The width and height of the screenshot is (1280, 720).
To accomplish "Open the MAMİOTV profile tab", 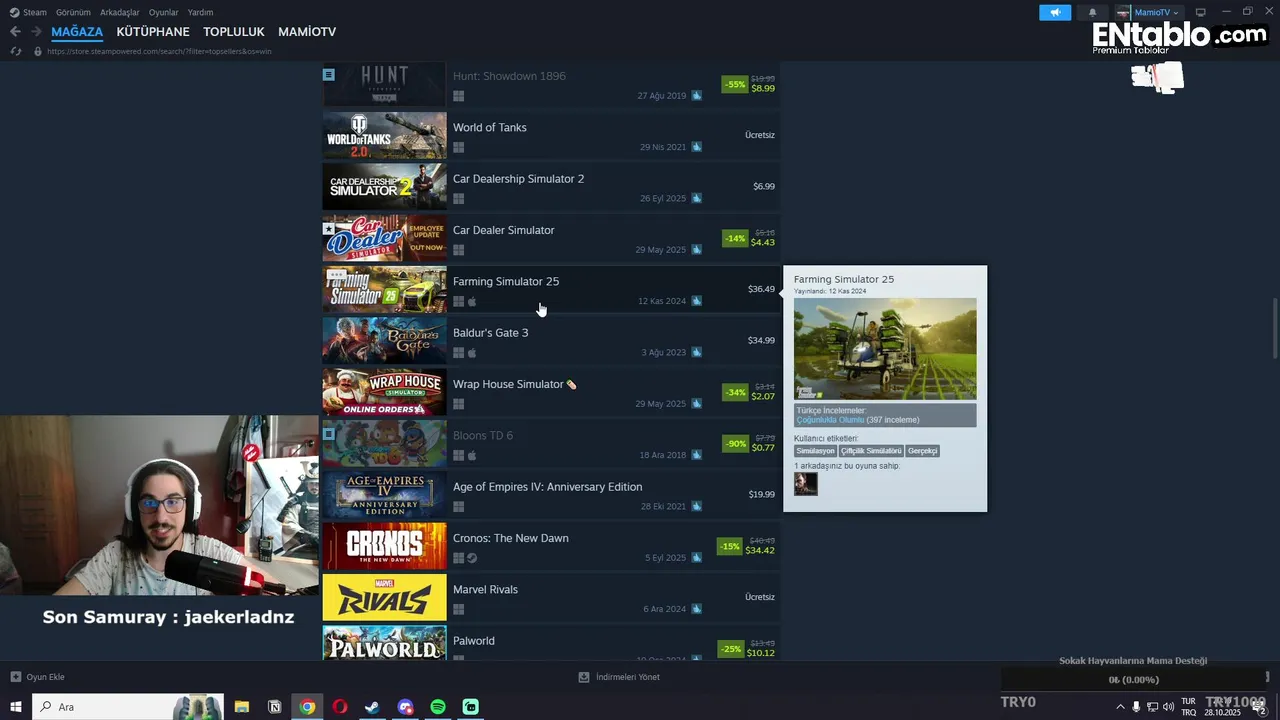I will [307, 32].
